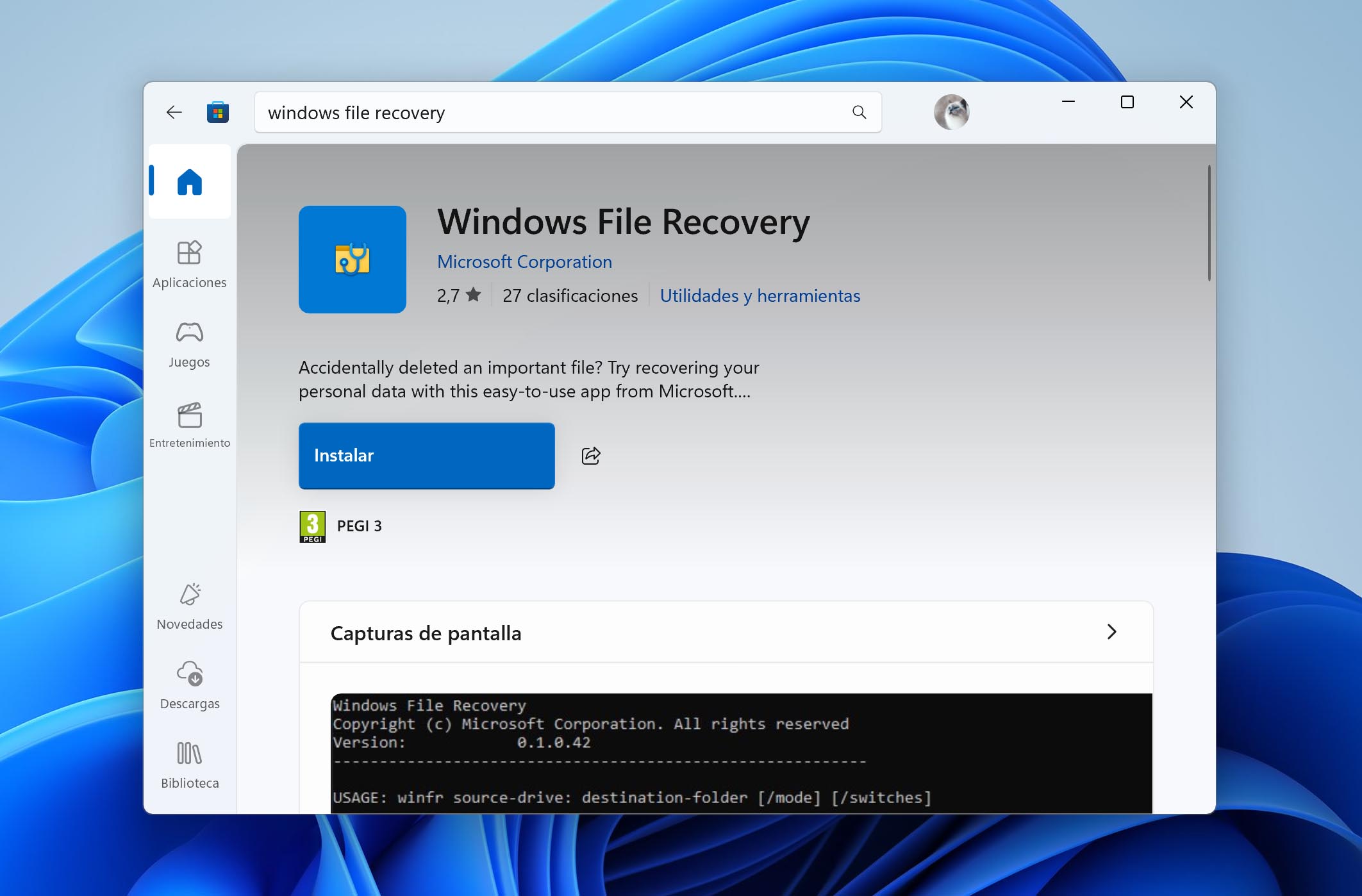Viewport: 1362px width, 896px height.
Task: Go back with the arrow icon
Action: 174,113
